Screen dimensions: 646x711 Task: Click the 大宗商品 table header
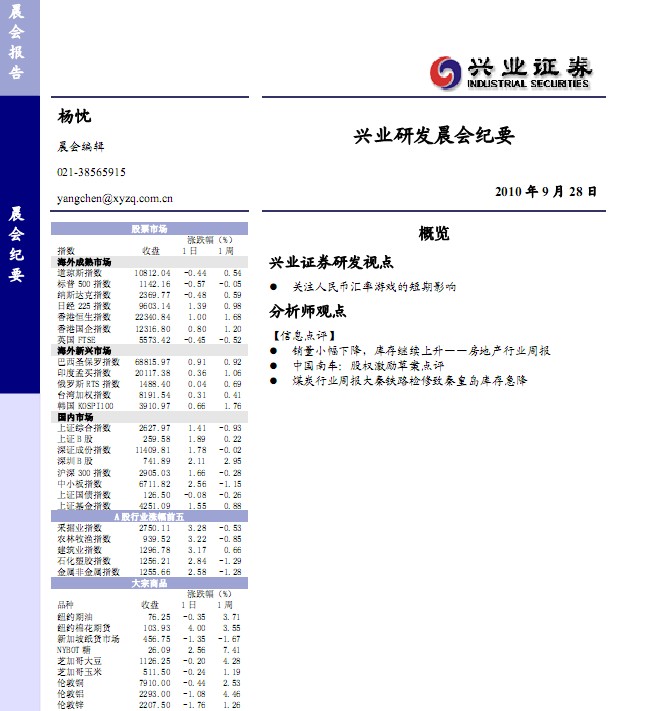tap(150, 583)
